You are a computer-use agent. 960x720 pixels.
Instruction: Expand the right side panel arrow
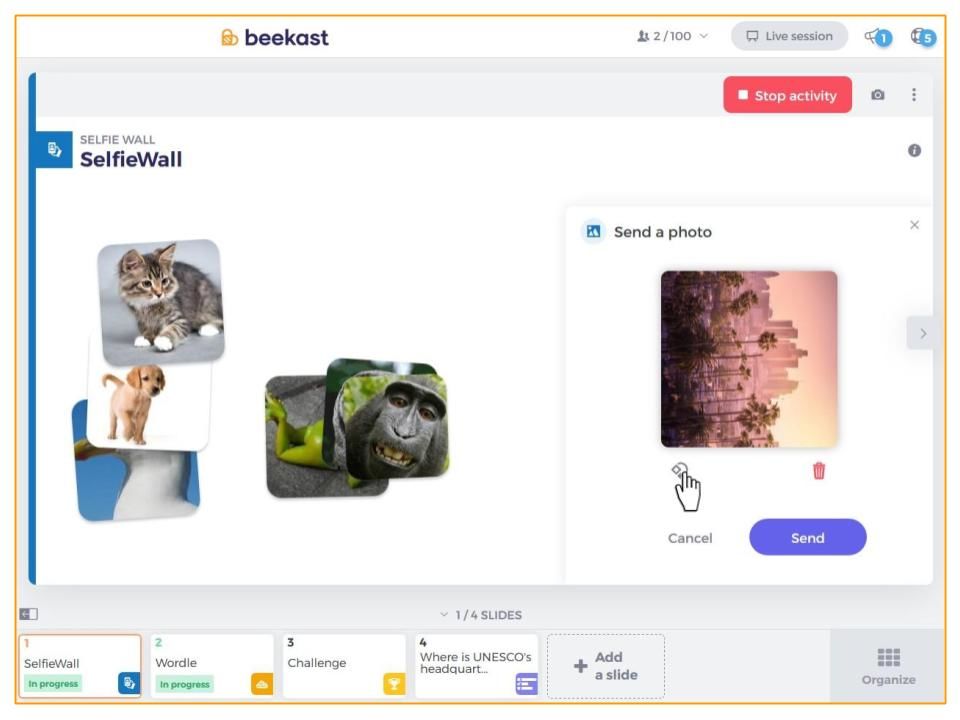tap(923, 334)
